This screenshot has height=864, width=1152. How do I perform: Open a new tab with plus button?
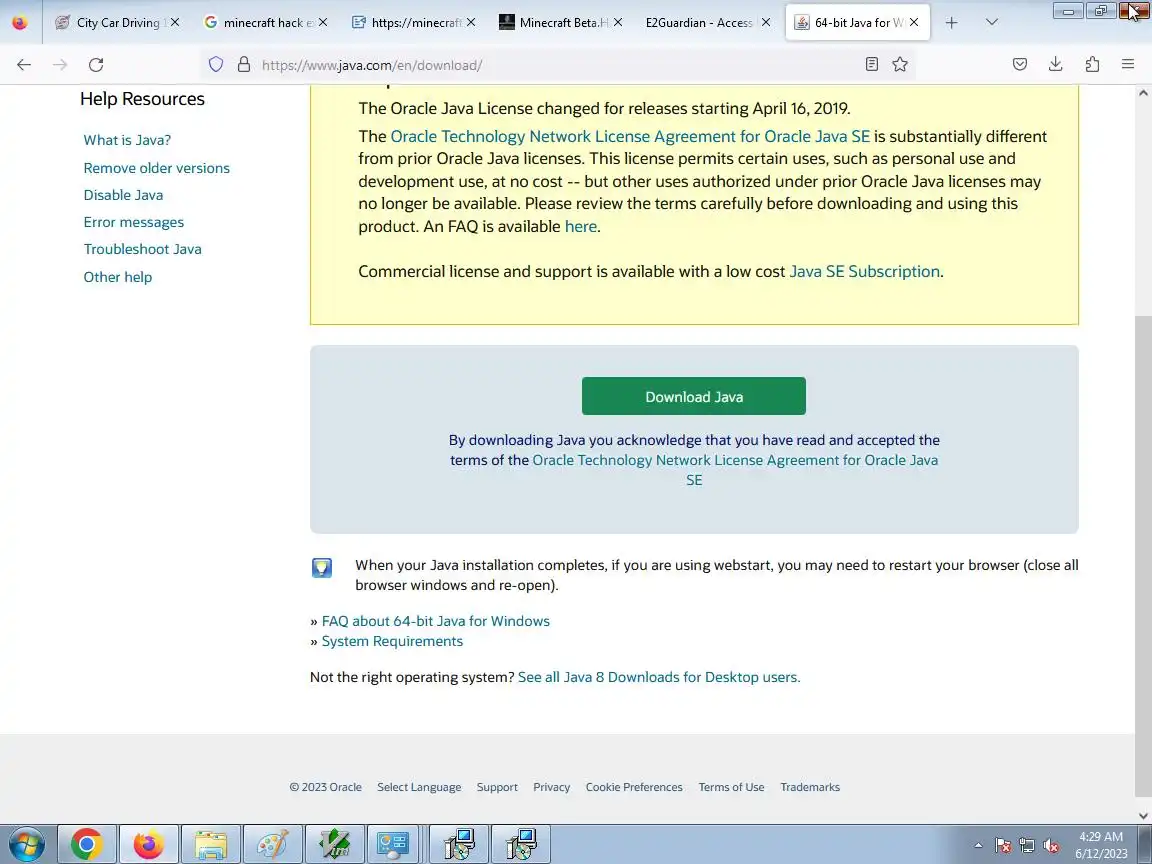(951, 23)
